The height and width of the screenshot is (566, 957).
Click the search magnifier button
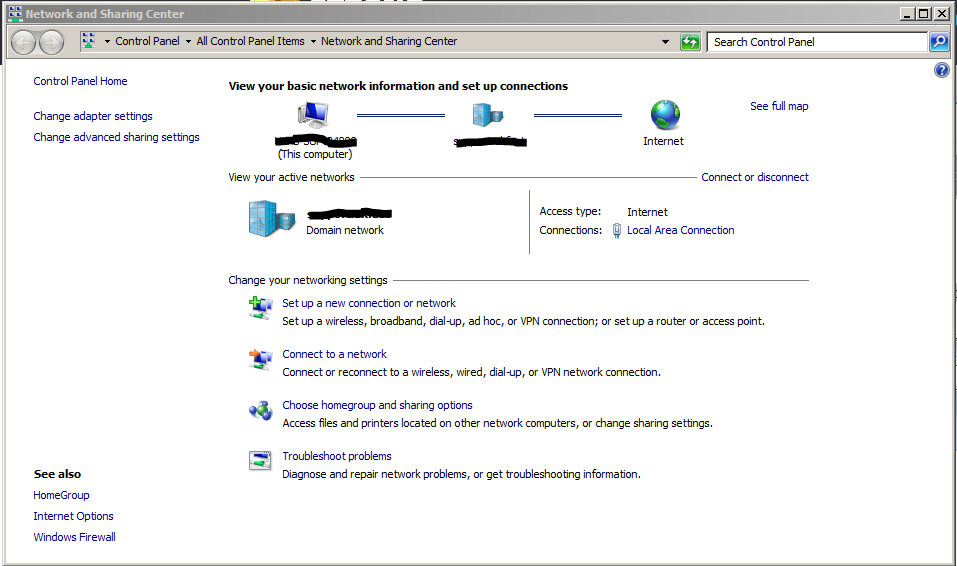938,42
